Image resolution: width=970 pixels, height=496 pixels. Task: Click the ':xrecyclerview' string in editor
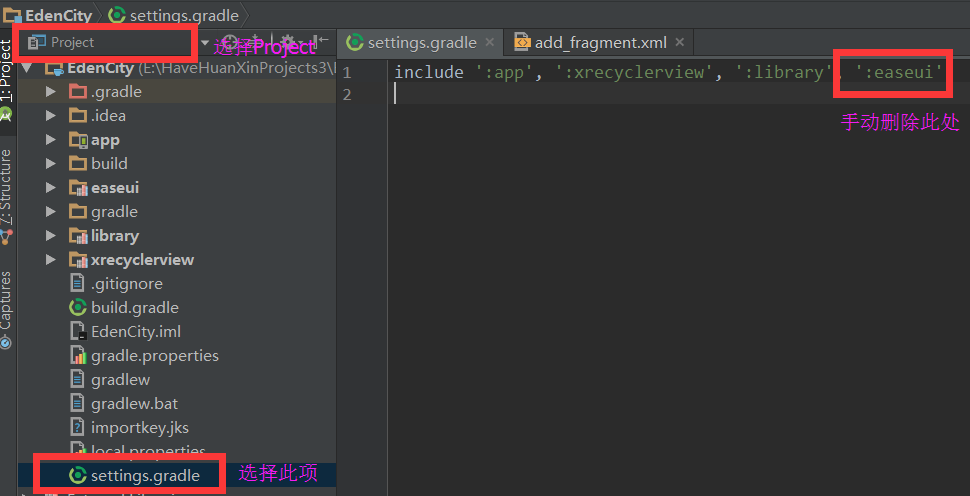(x=635, y=72)
